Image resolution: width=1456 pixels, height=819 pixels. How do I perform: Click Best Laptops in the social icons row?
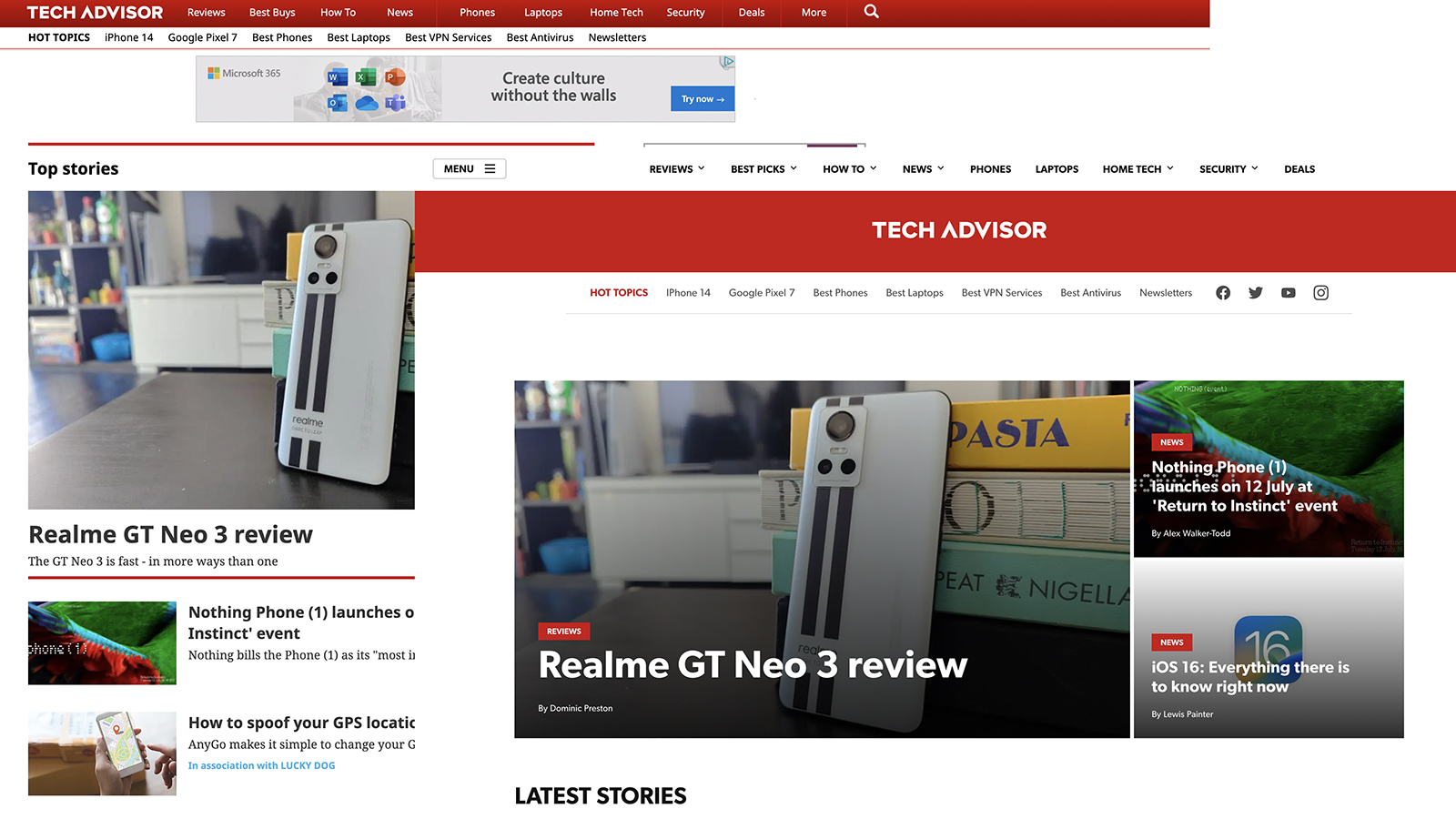coord(915,293)
